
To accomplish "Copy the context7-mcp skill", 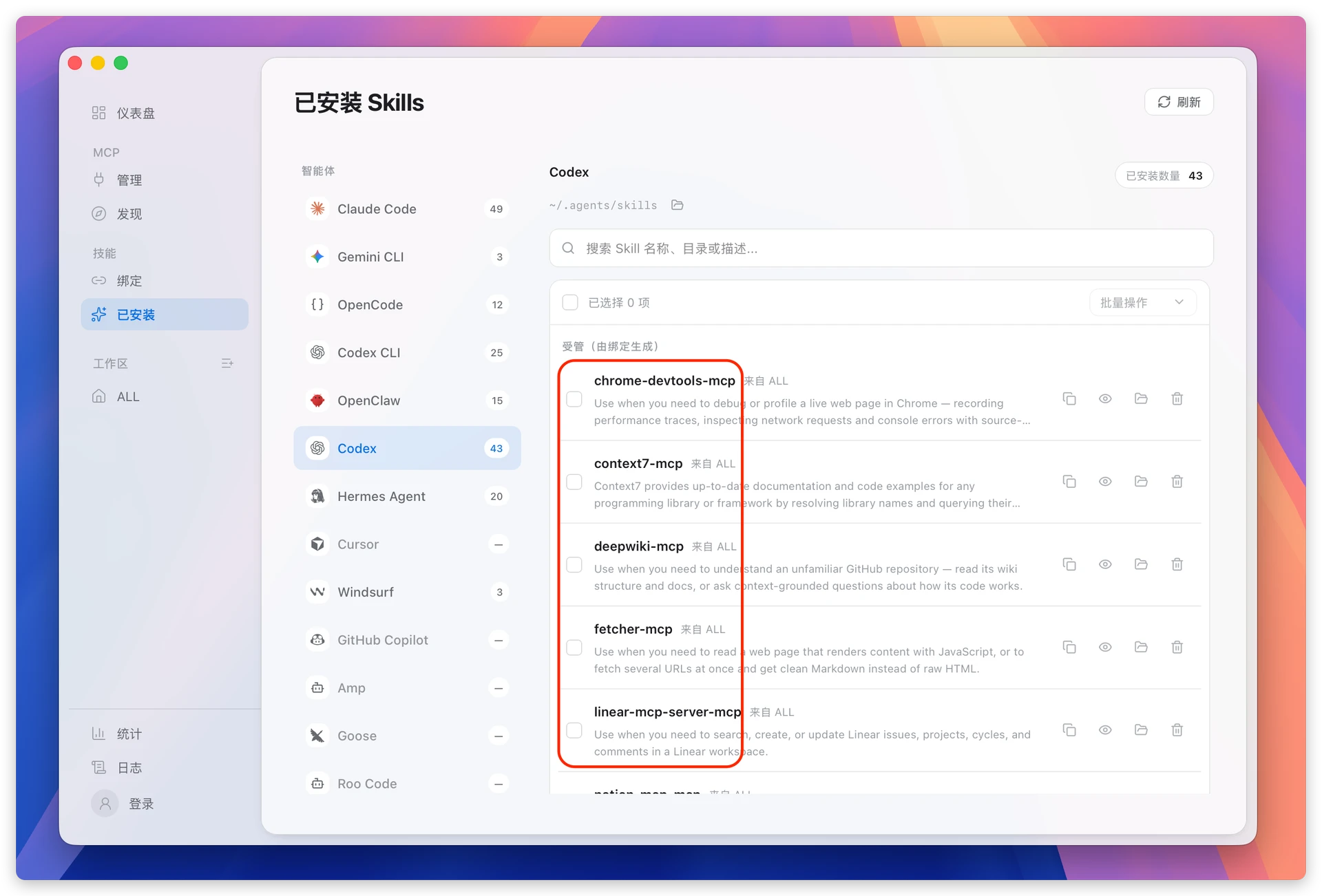I will (1069, 481).
